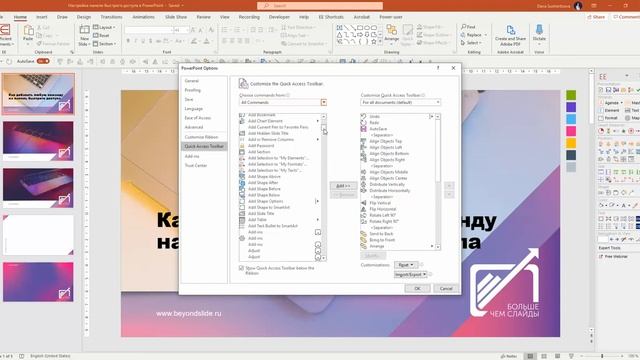Select AutoSave entry in the right list
Screen dimensions: 640x360
[378, 129]
